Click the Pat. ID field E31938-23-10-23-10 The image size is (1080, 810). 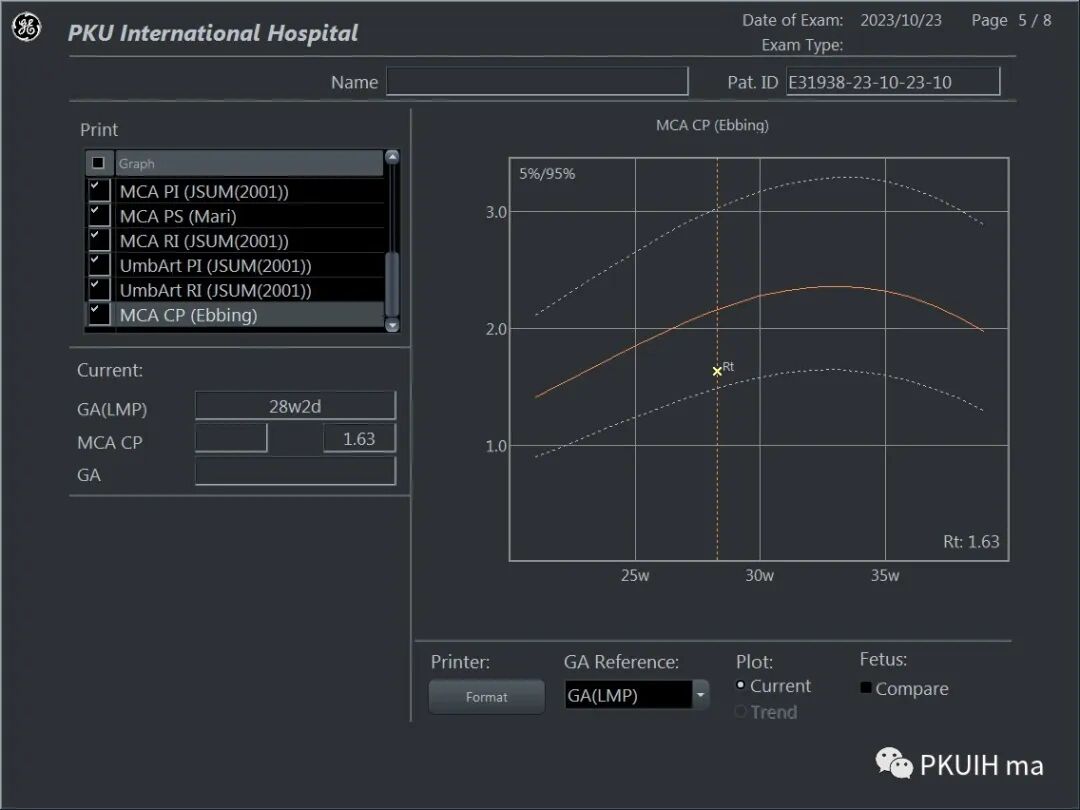893,81
